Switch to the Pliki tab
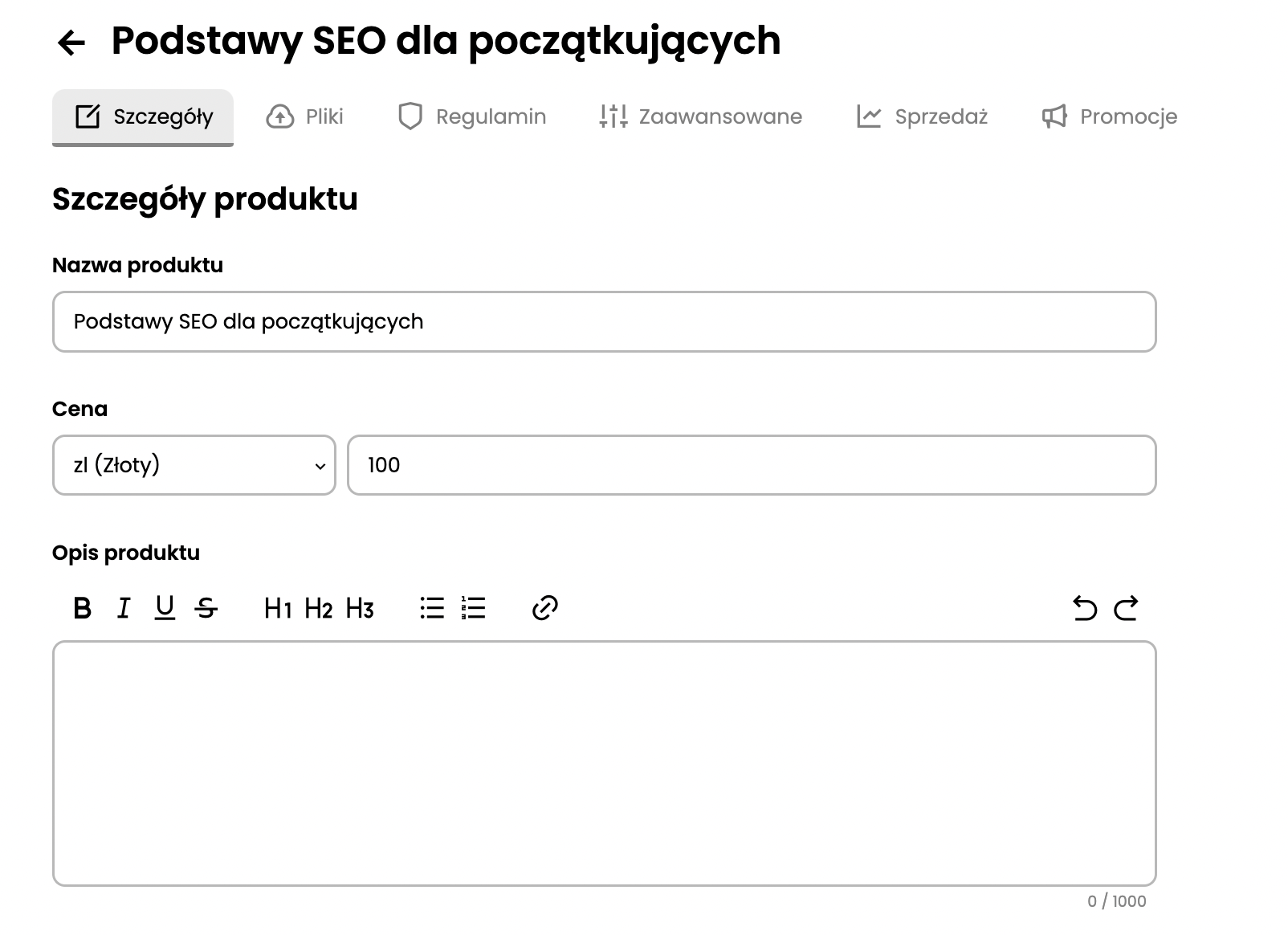The height and width of the screenshot is (935, 1288). click(x=304, y=117)
